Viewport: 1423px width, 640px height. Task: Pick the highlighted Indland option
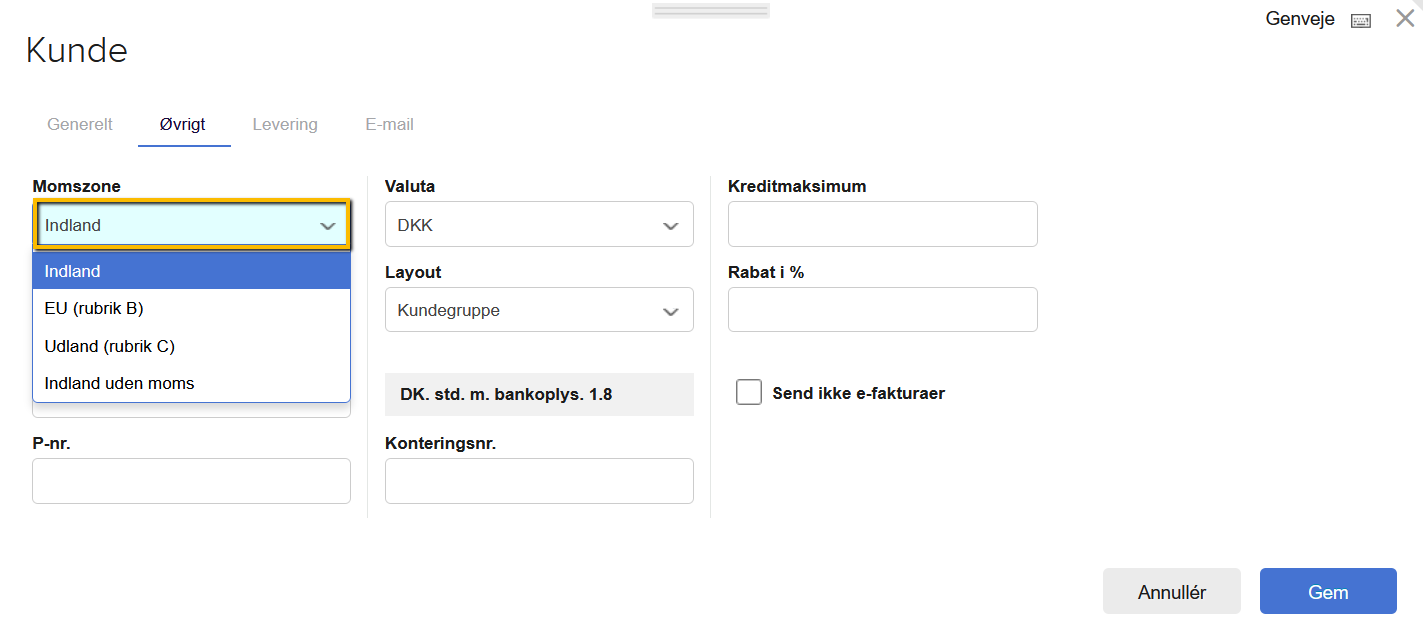pos(70,270)
